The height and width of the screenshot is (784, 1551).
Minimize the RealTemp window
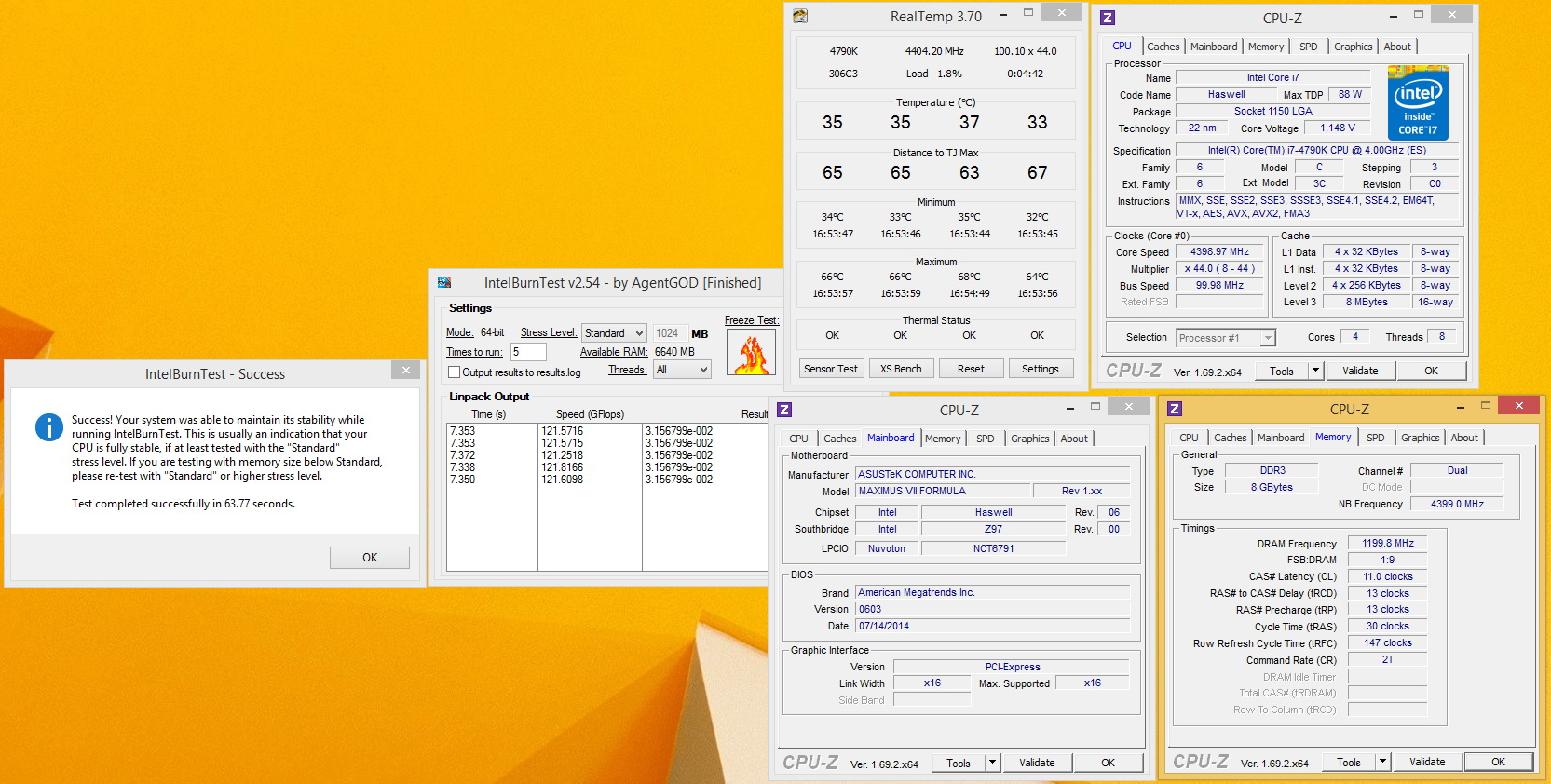pos(1003,14)
